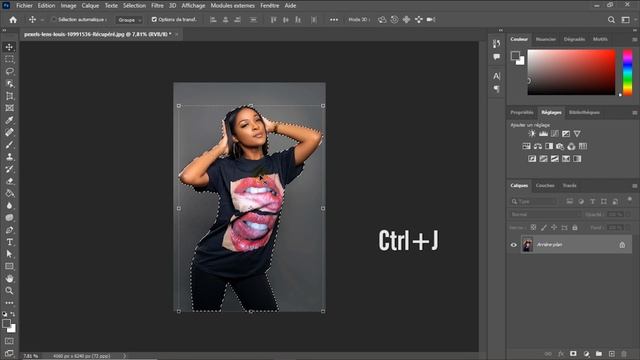Select the Path Selection tool
Viewport: 640px width, 360px height.
(x=9, y=254)
